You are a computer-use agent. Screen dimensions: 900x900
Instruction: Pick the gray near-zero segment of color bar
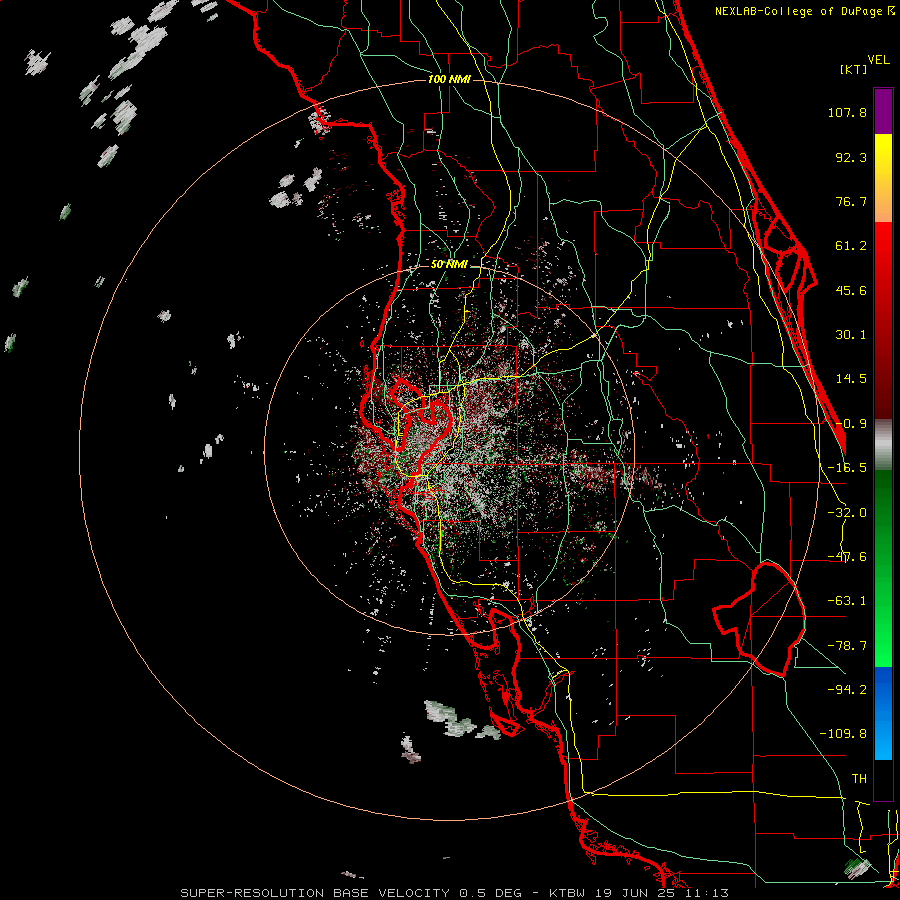point(883,444)
